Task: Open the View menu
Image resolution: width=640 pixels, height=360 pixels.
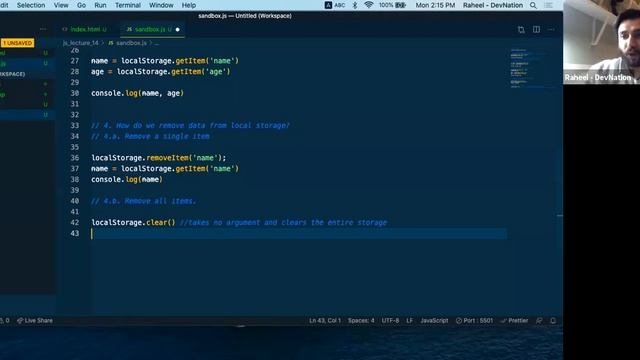Action: tap(61, 5)
